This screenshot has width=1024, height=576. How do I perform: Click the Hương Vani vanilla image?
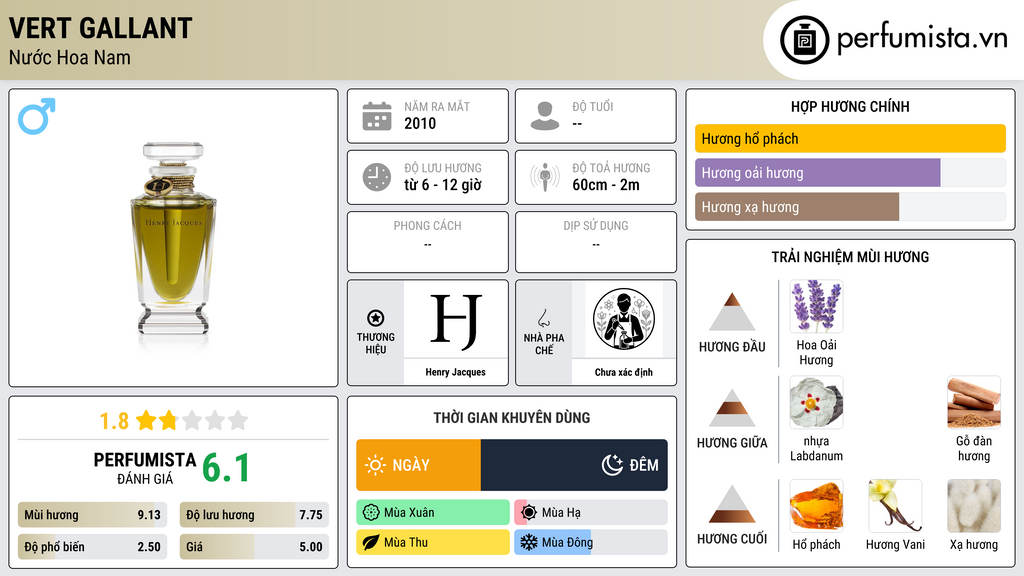[895, 505]
